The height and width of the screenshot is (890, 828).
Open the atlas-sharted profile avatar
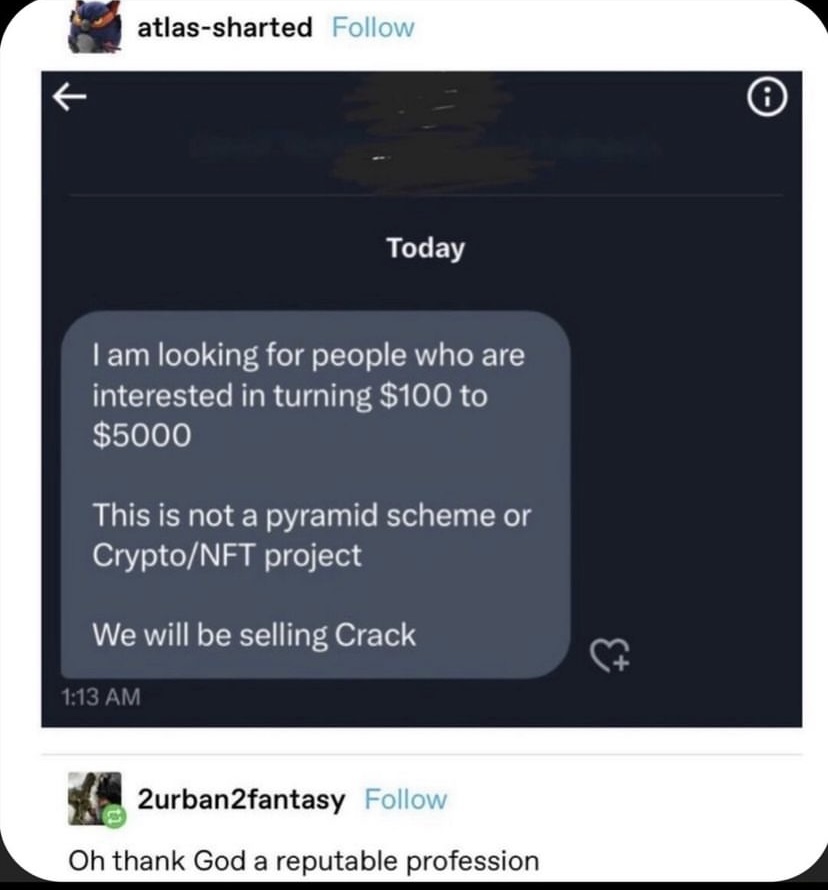tap(94, 28)
